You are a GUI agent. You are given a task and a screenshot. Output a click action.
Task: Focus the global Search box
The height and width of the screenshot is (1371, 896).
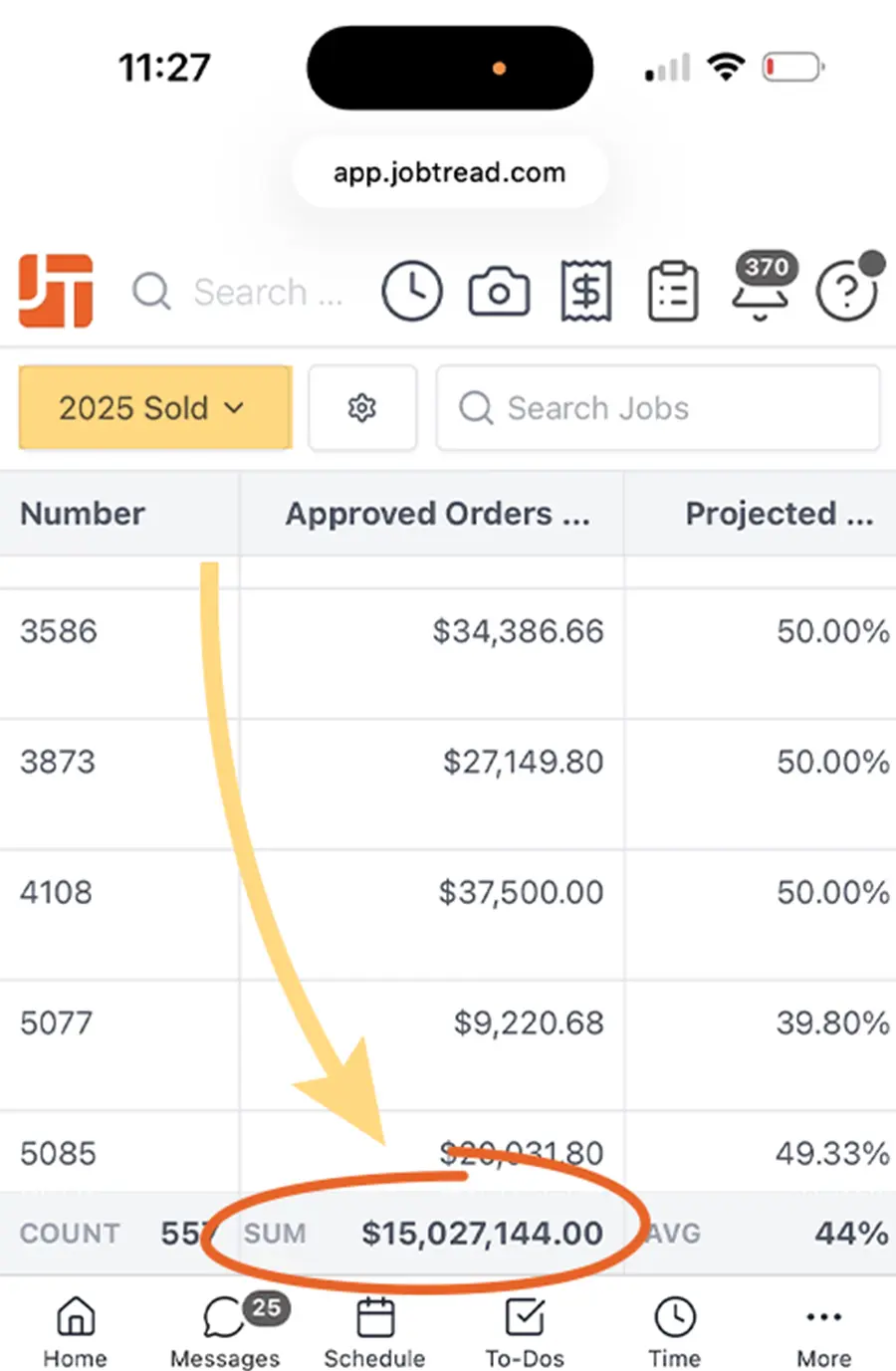(x=249, y=292)
